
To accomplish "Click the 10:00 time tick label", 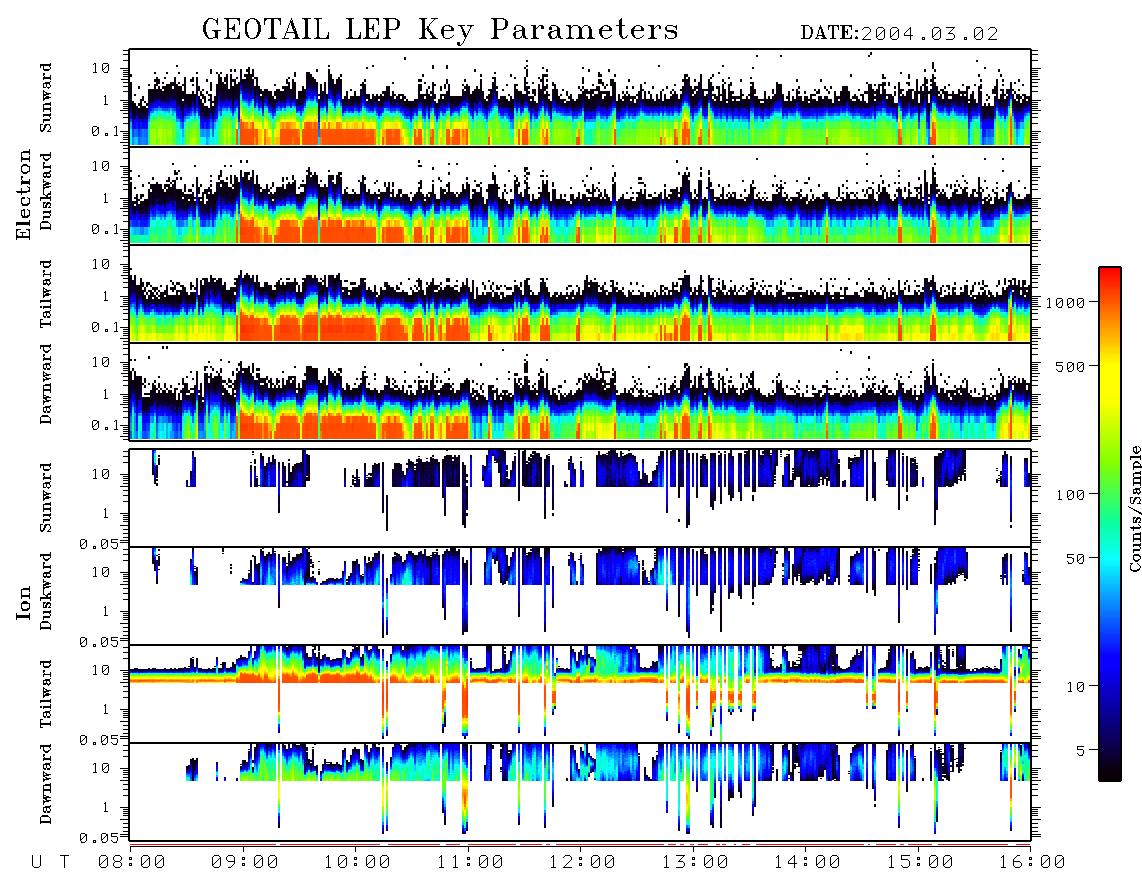I will click(x=358, y=862).
